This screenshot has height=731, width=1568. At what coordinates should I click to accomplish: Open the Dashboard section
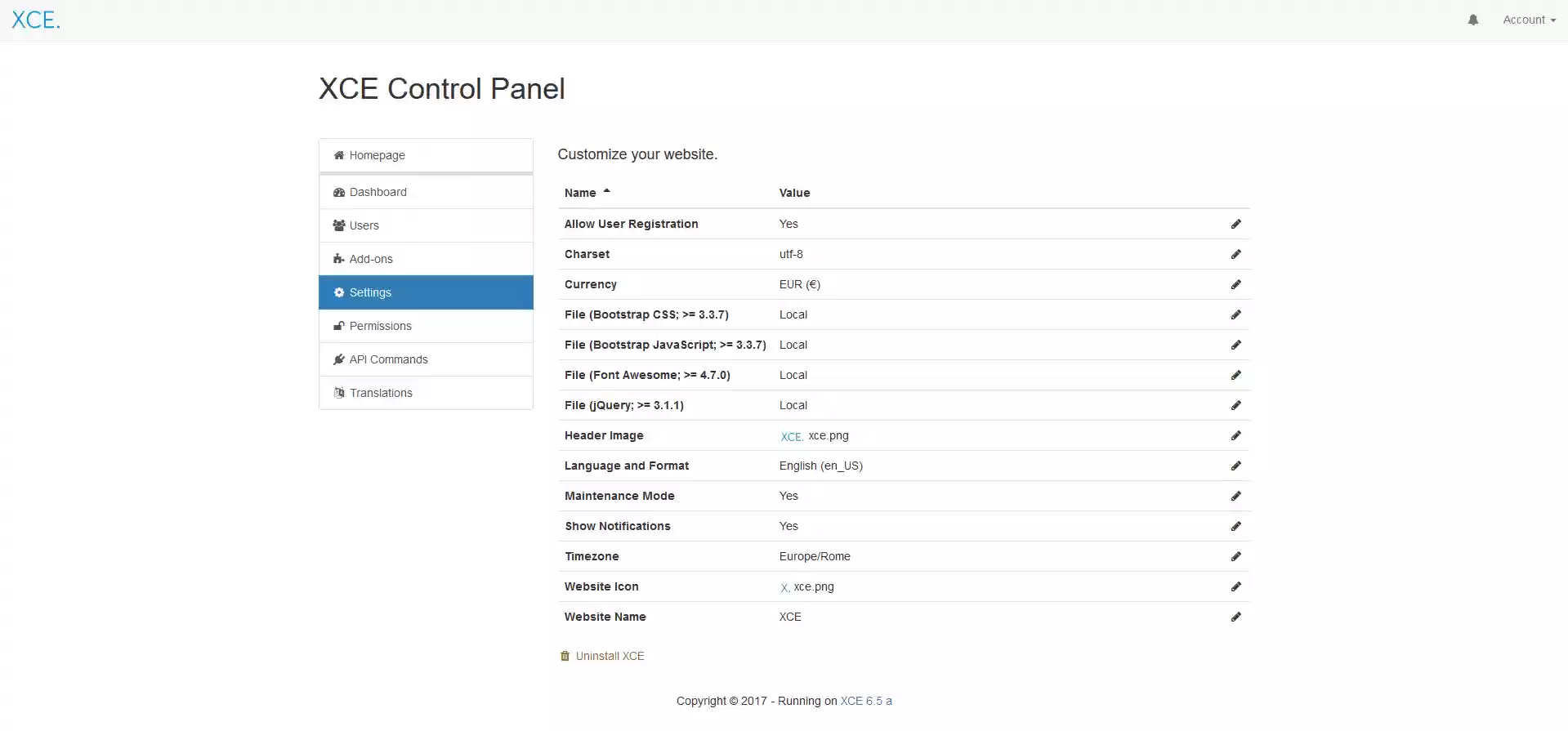point(426,192)
